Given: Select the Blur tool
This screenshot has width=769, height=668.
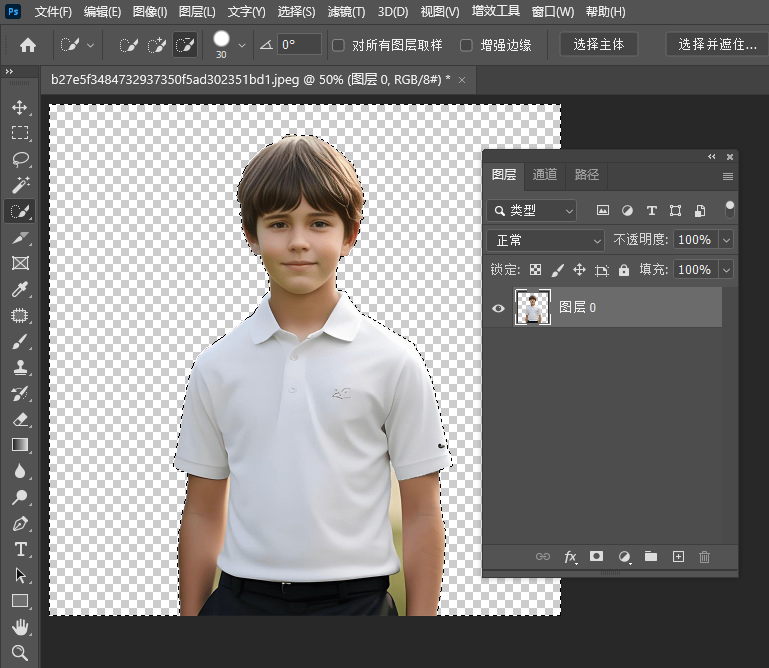Looking at the screenshot, I should 20,471.
